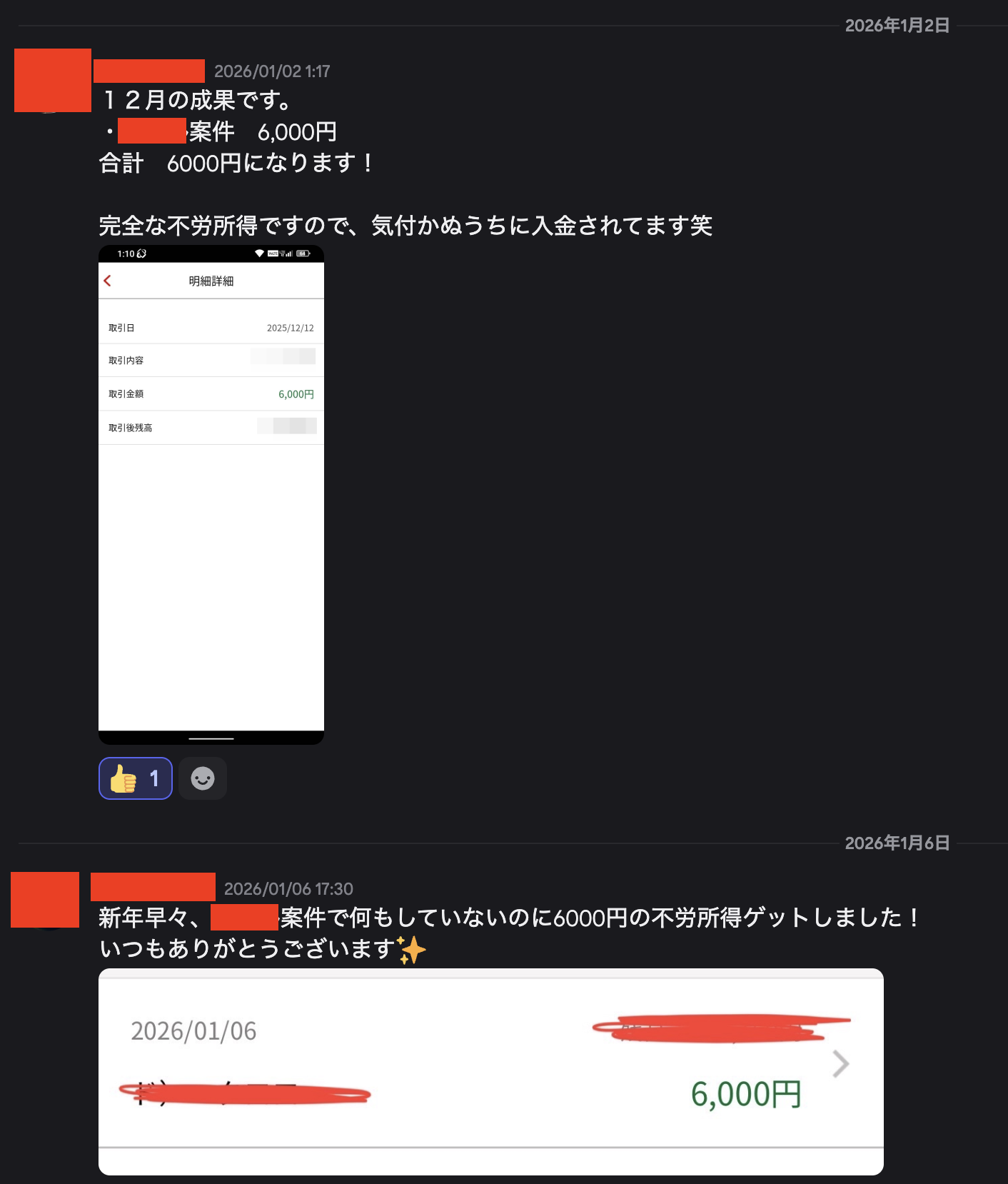Click the red back chevron in 明細詳細 screenshot

tap(108, 281)
